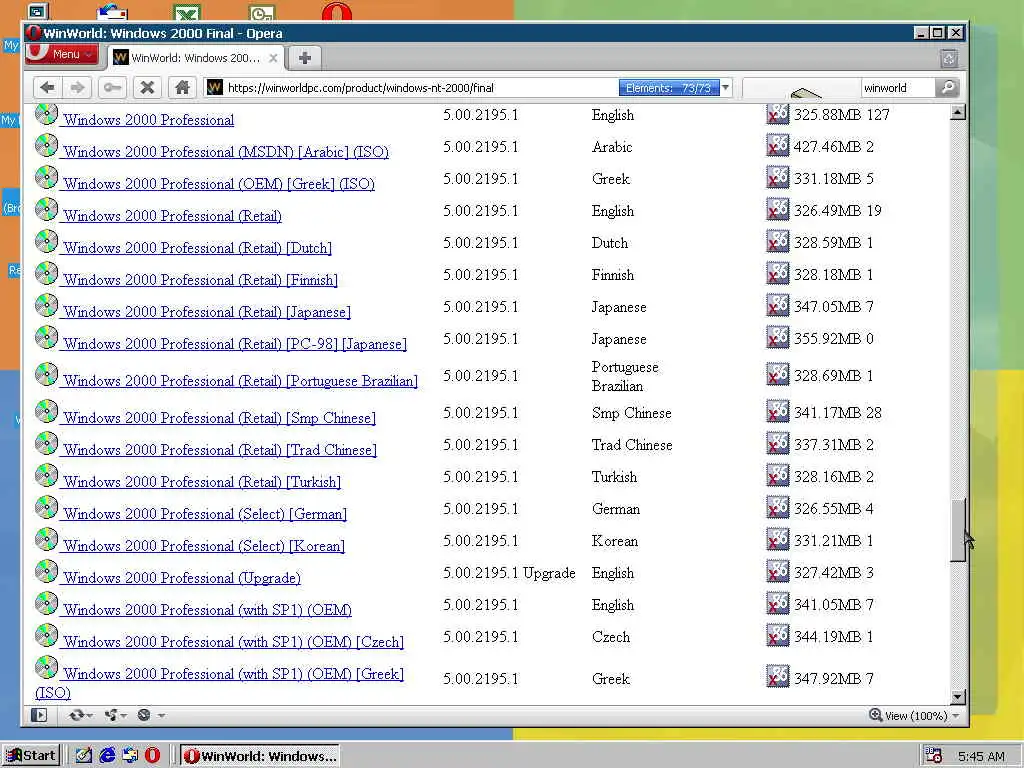Go forward to the next page
This screenshot has height=768, width=1024.
(x=77, y=88)
